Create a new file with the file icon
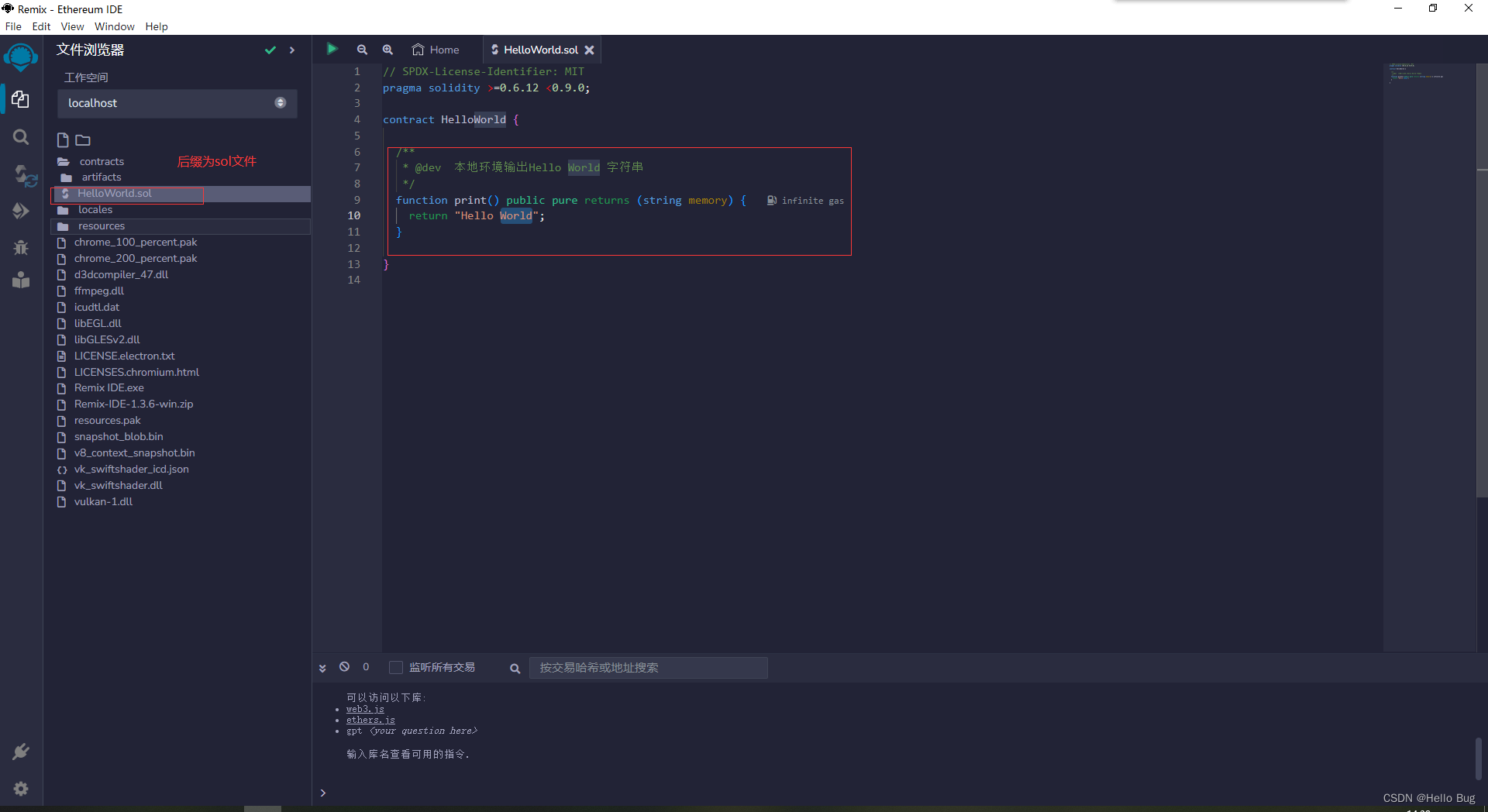Viewport: 1488px width, 812px height. click(63, 139)
